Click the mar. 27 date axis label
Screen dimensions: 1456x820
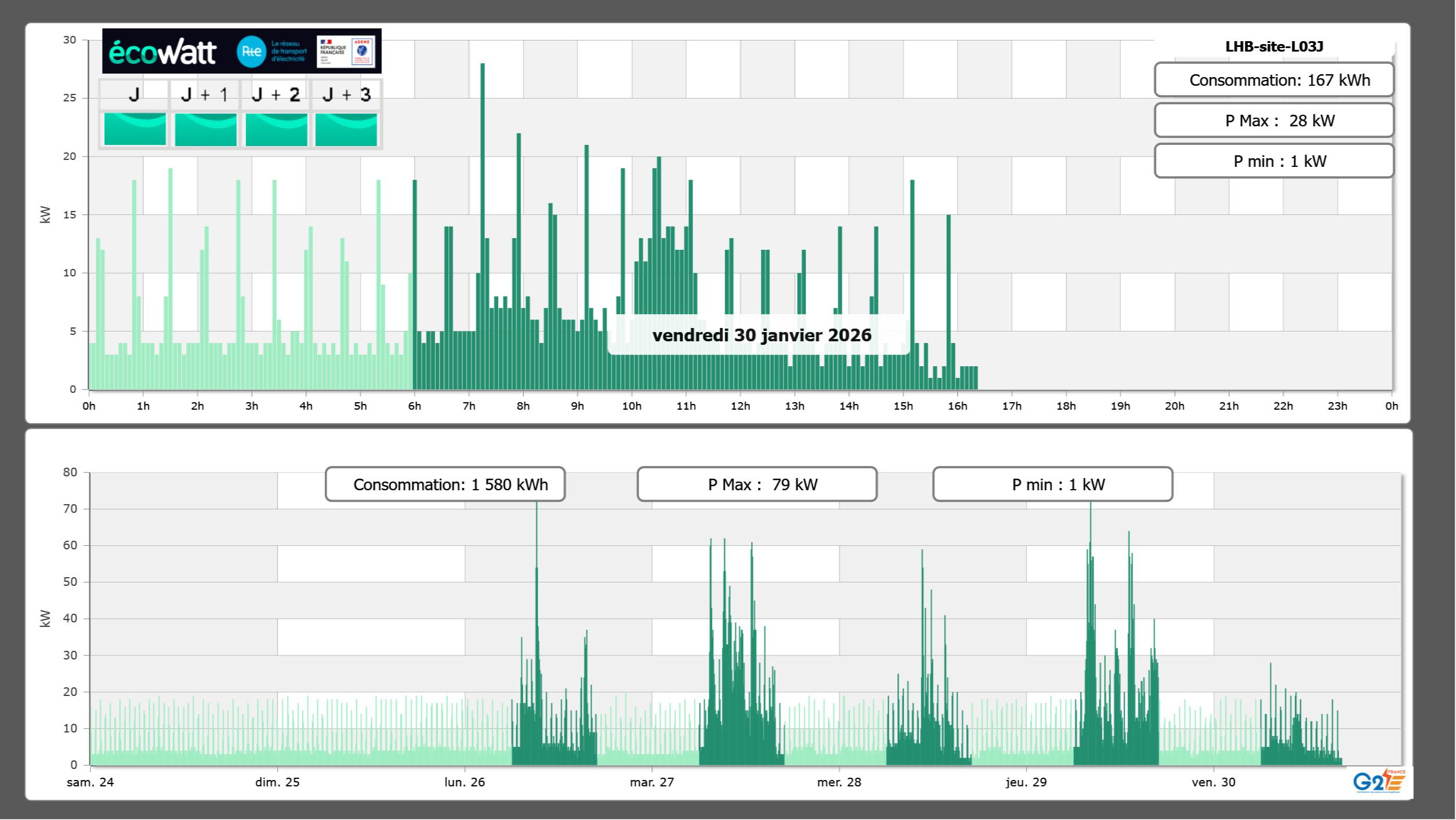point(652,782)
